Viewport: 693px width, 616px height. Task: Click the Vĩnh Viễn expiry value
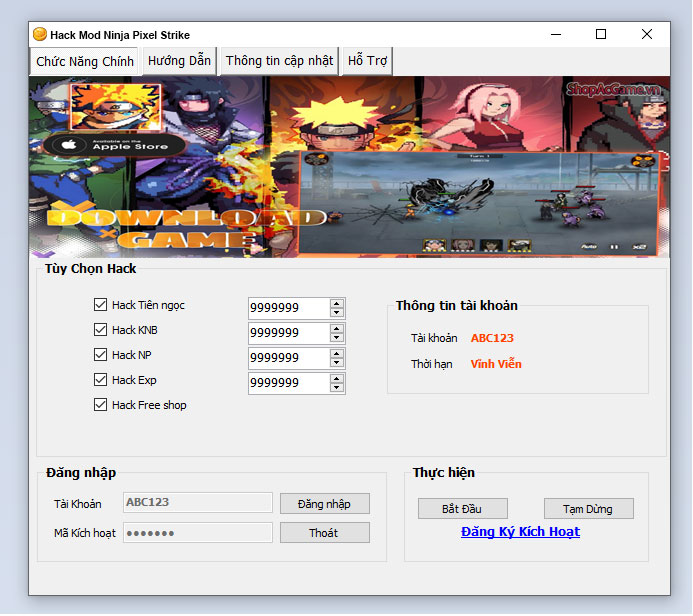click(x=496, y=364)
